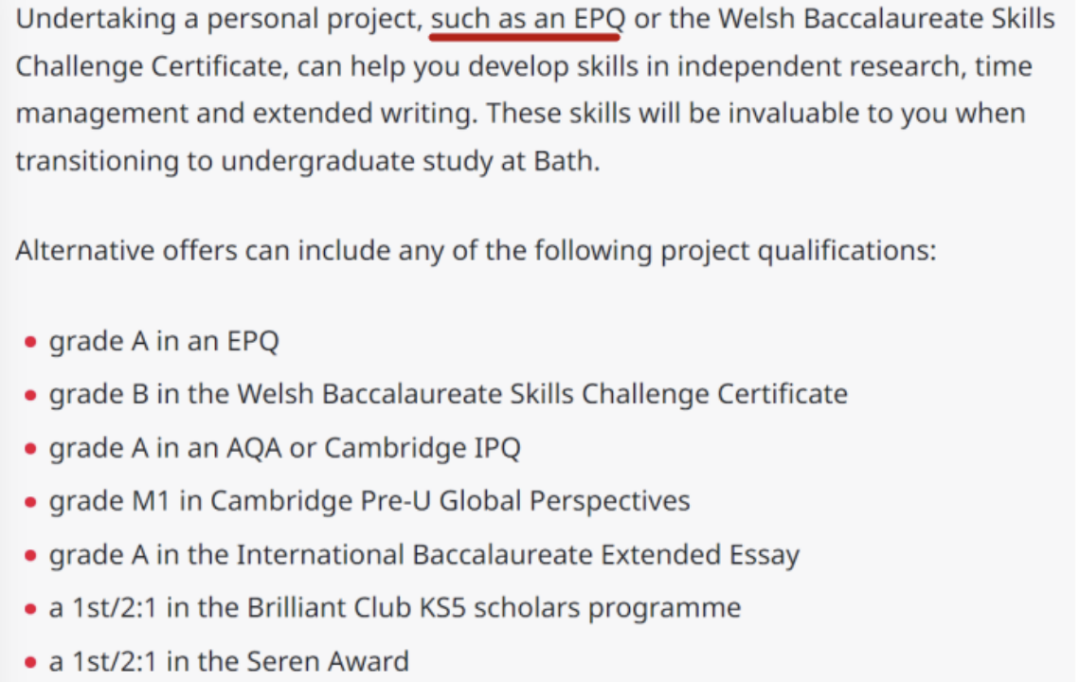The height and width of the screenshot is (682, 1080).
Task: Click the underlined "such as an EPQ" text
Action: click(x=528, y=19)
